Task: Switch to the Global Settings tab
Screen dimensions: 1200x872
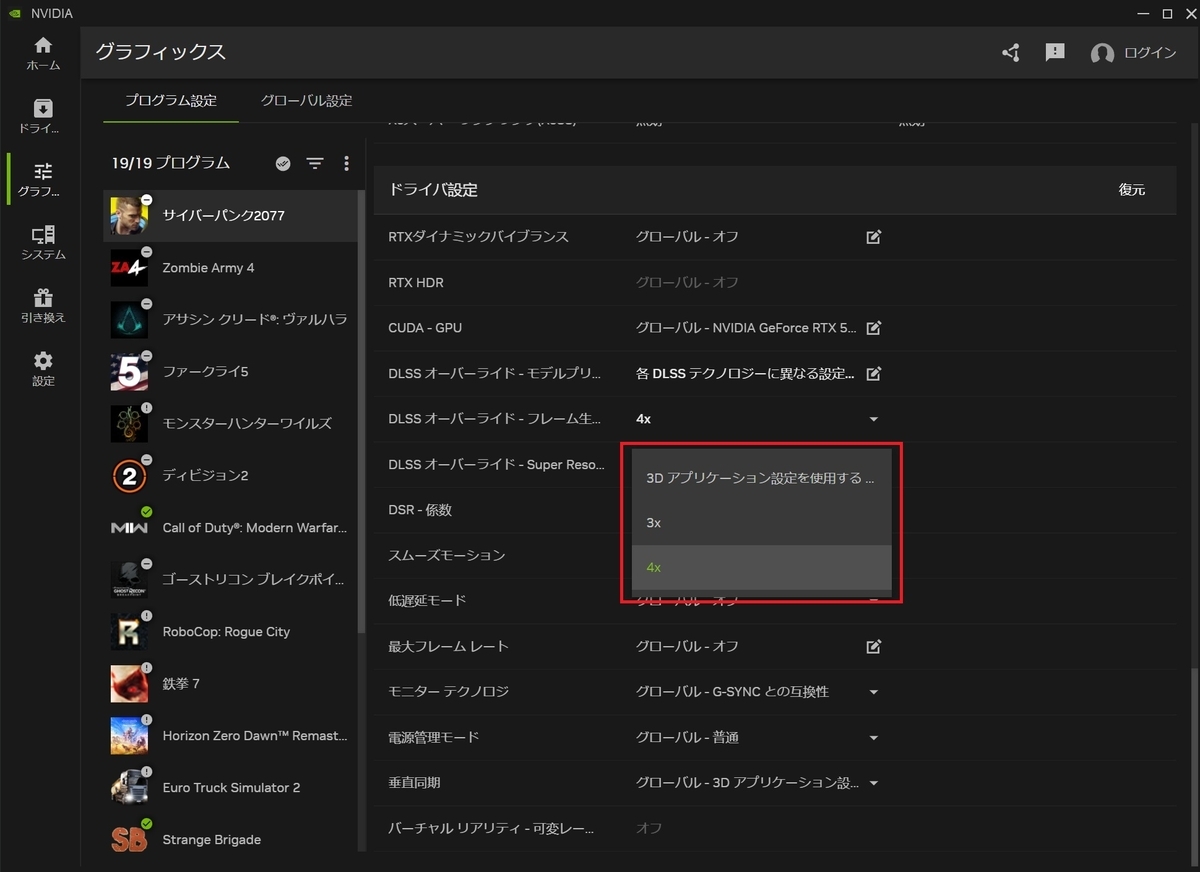Action: [306, 101]
